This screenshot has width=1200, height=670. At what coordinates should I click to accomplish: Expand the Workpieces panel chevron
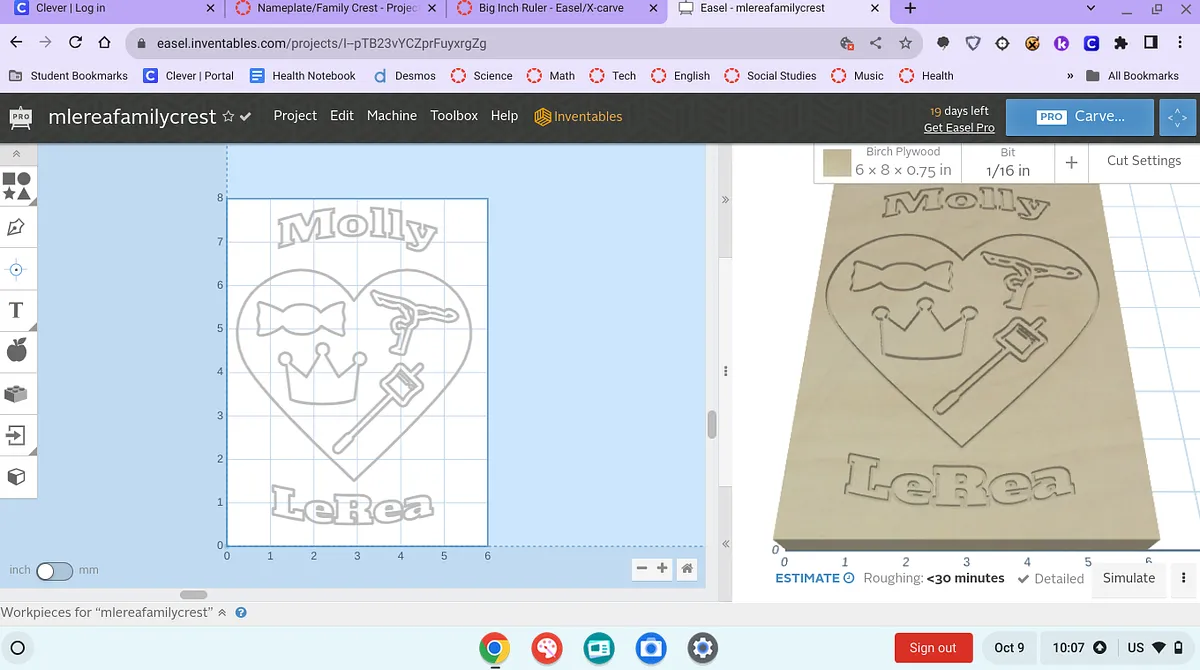pyautogui.click(x=222, y=613)
